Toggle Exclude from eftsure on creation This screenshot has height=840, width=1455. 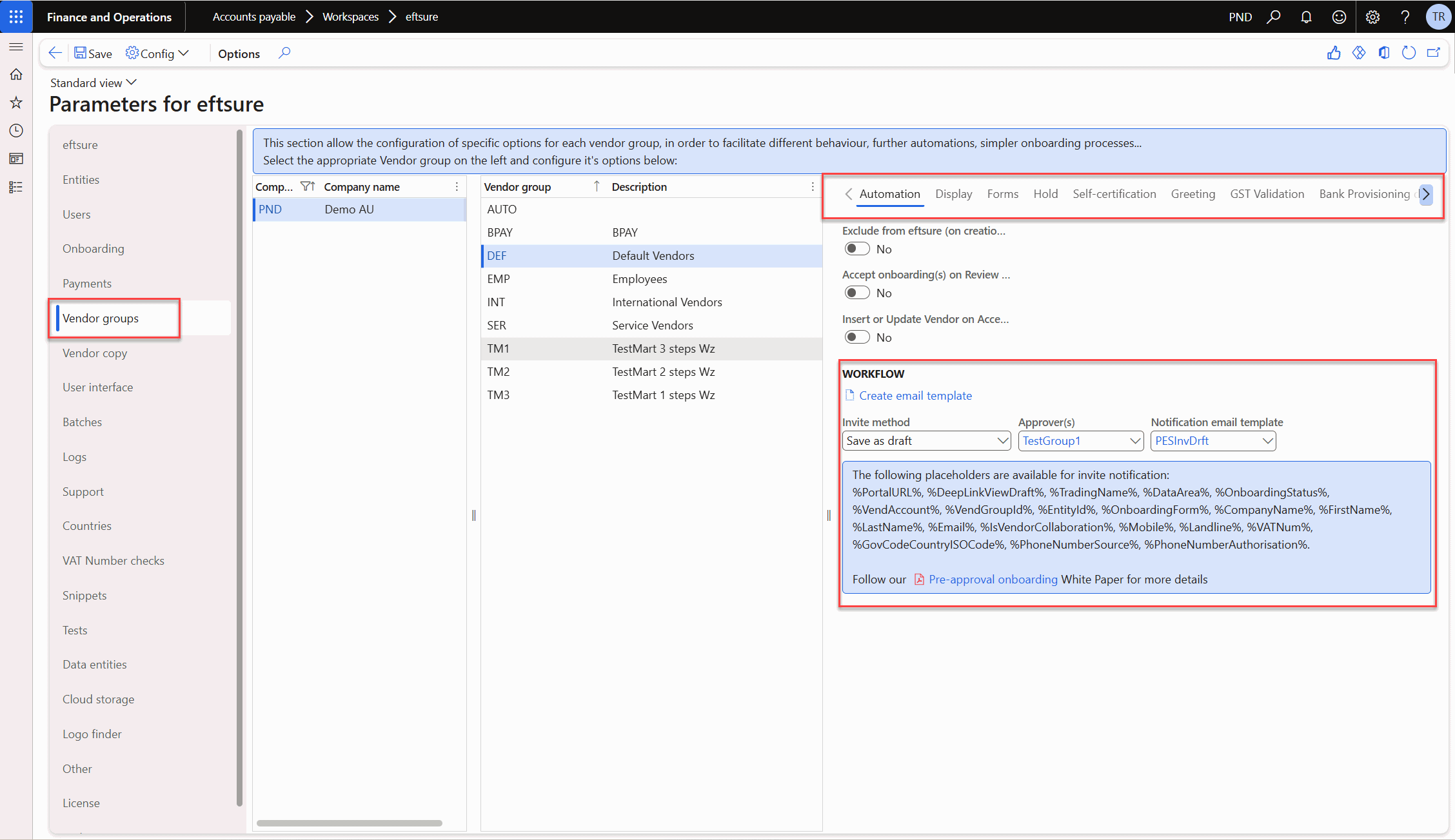(857, 249)
